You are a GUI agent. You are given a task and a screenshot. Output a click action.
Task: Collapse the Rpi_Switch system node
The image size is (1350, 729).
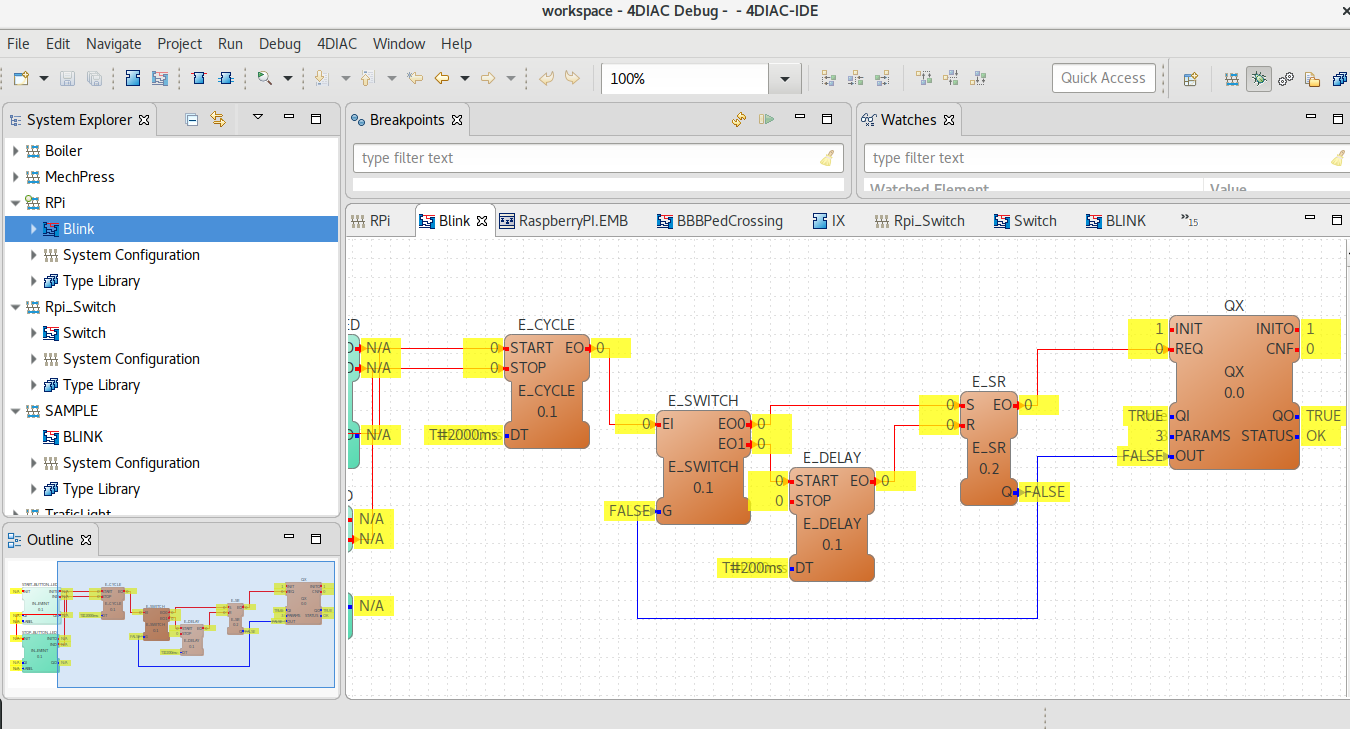15,307
